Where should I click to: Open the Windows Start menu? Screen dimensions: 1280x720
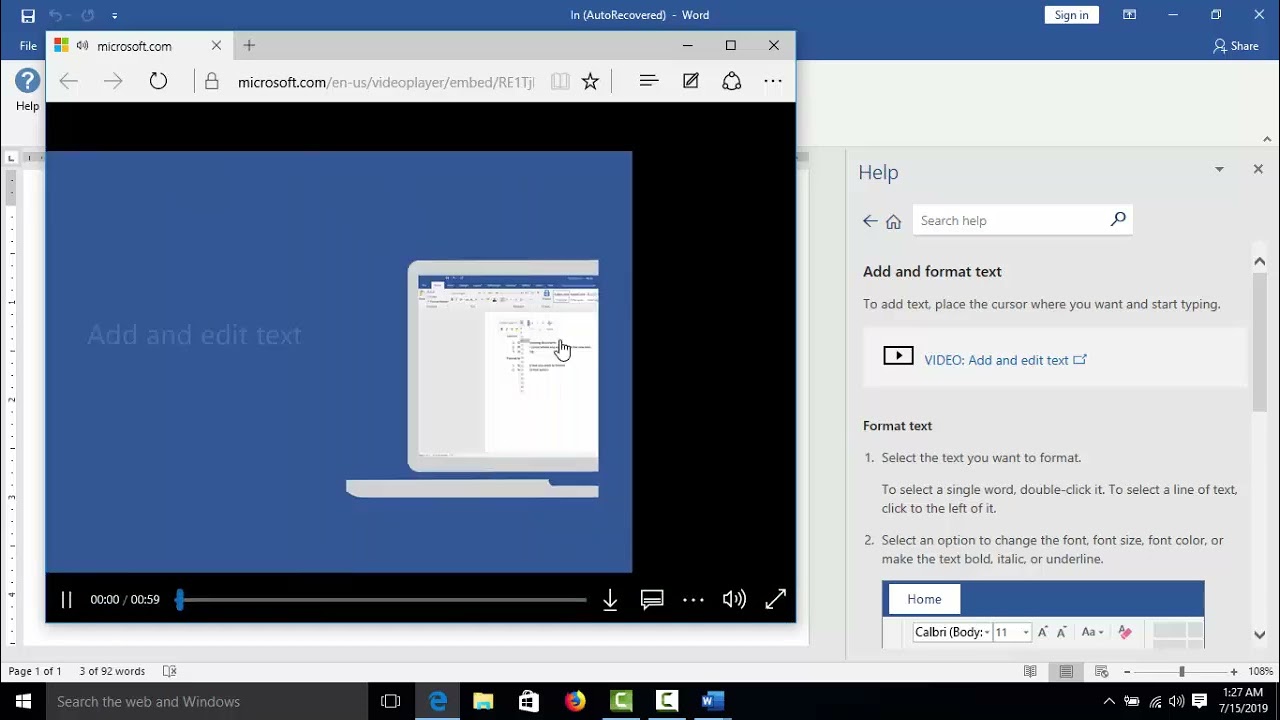[23, 701]
